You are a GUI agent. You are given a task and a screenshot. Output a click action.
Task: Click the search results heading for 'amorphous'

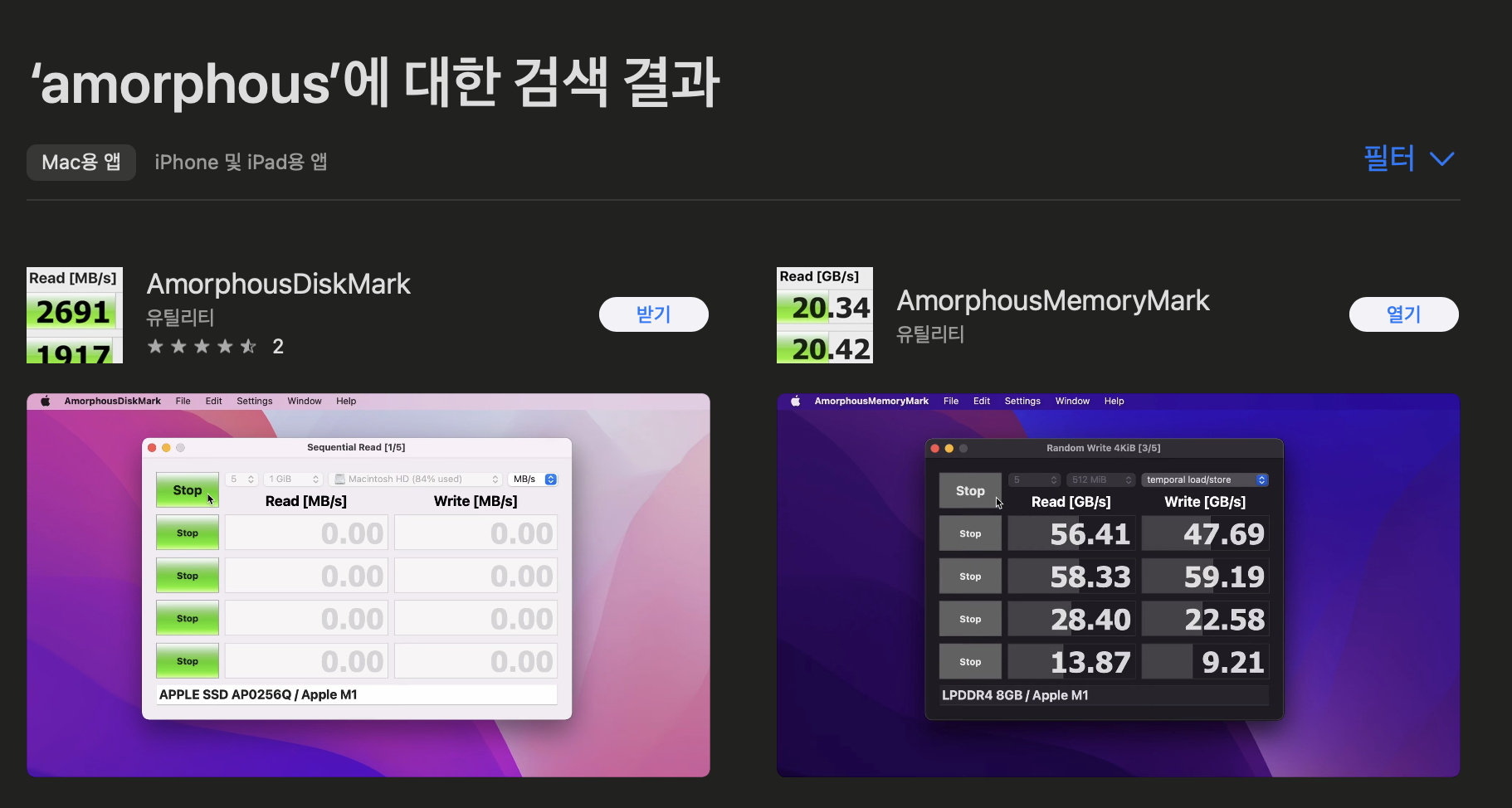[375, 82]
